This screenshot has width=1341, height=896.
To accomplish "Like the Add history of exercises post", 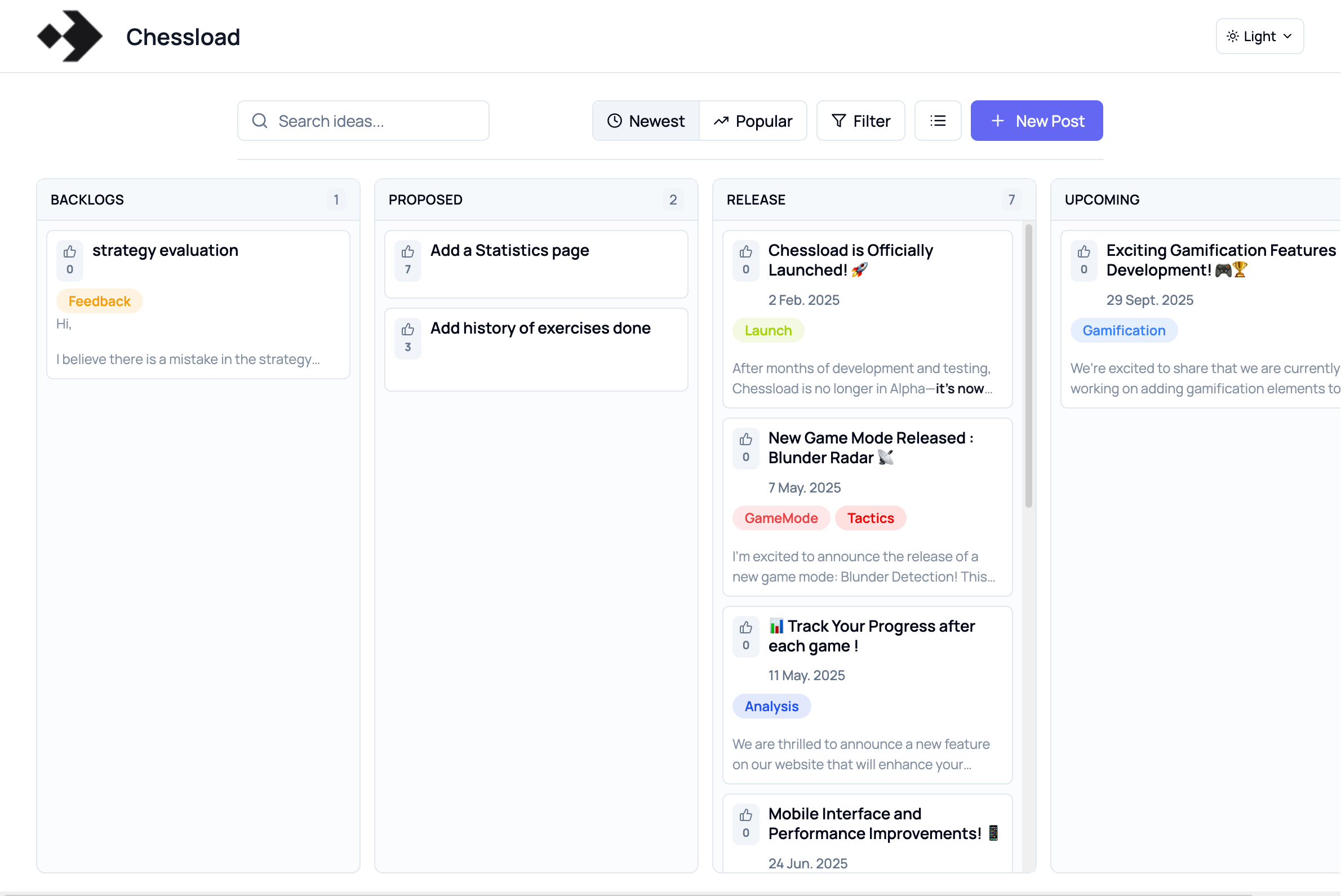I will (x=407, y=338).
